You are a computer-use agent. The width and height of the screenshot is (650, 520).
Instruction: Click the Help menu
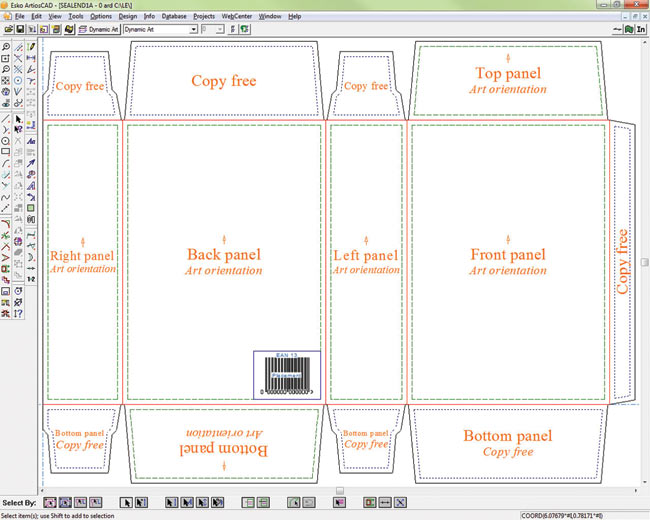(x=294, y=17)
